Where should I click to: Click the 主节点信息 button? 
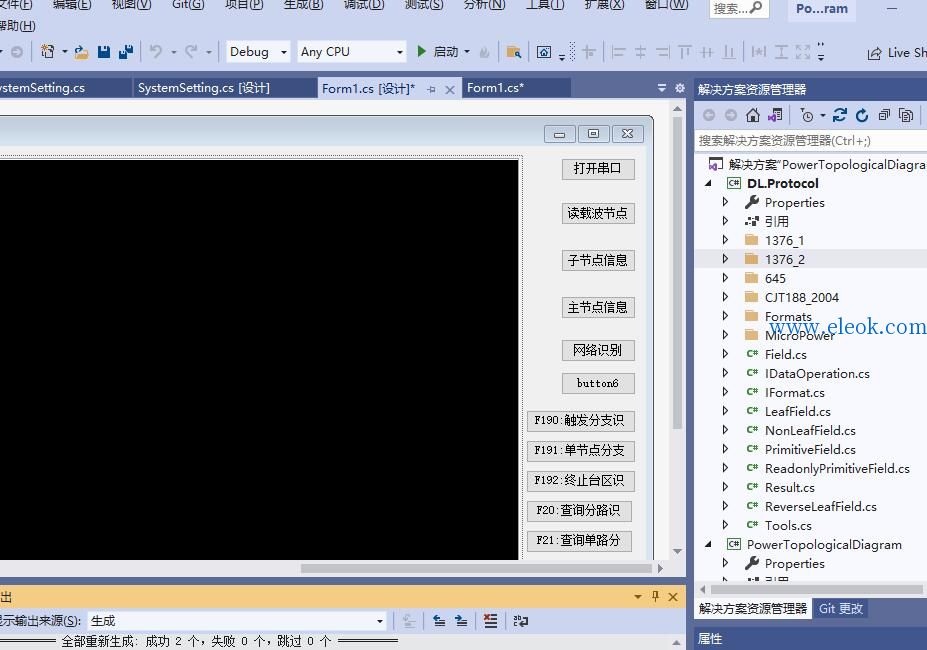598,308
